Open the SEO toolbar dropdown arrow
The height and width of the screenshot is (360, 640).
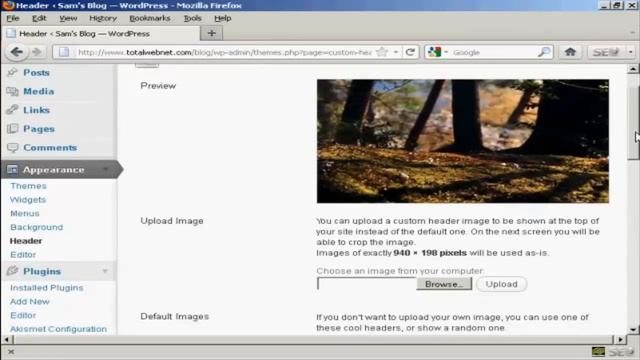631,52
